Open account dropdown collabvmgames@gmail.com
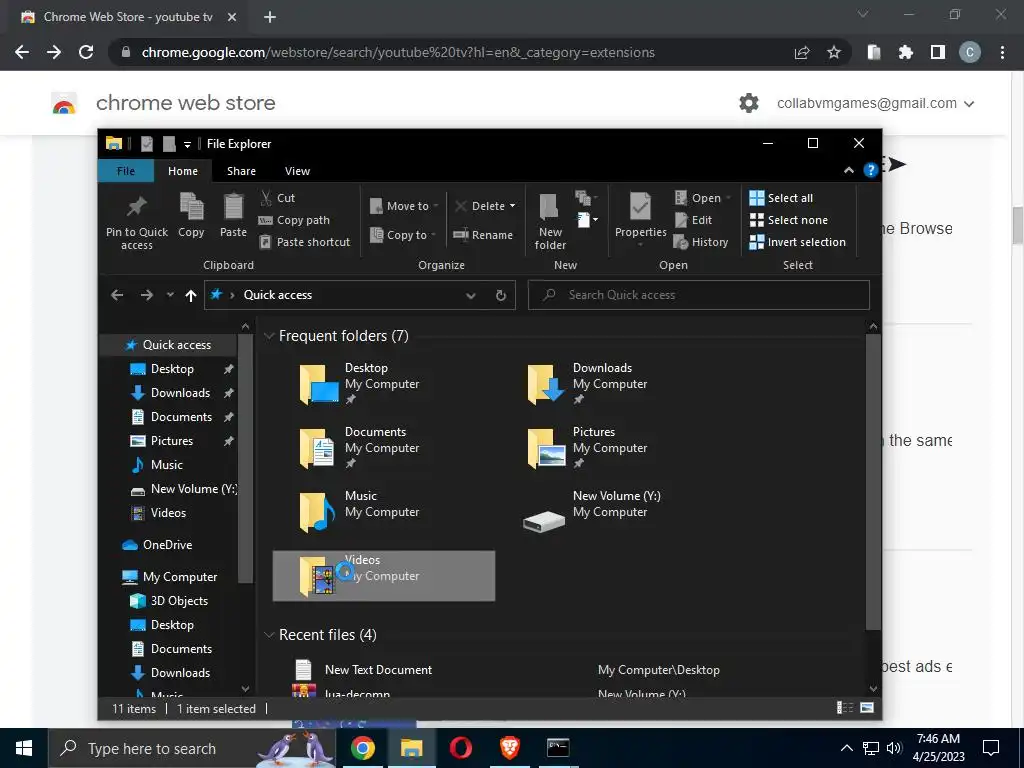The height and width of the screenshot is (768, 1024). click(875, 103)
